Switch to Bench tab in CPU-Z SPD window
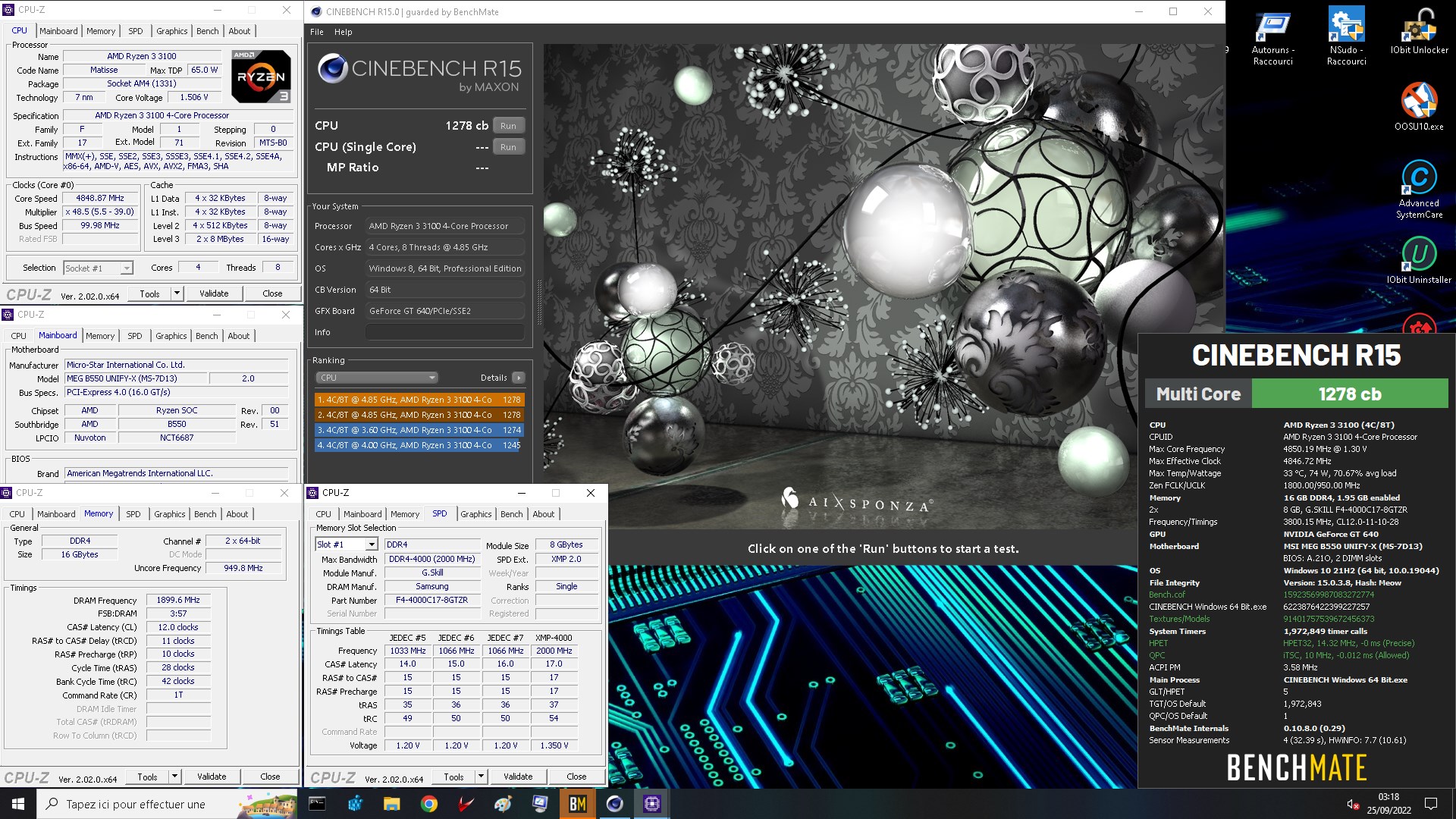 [x=511, y=514]
